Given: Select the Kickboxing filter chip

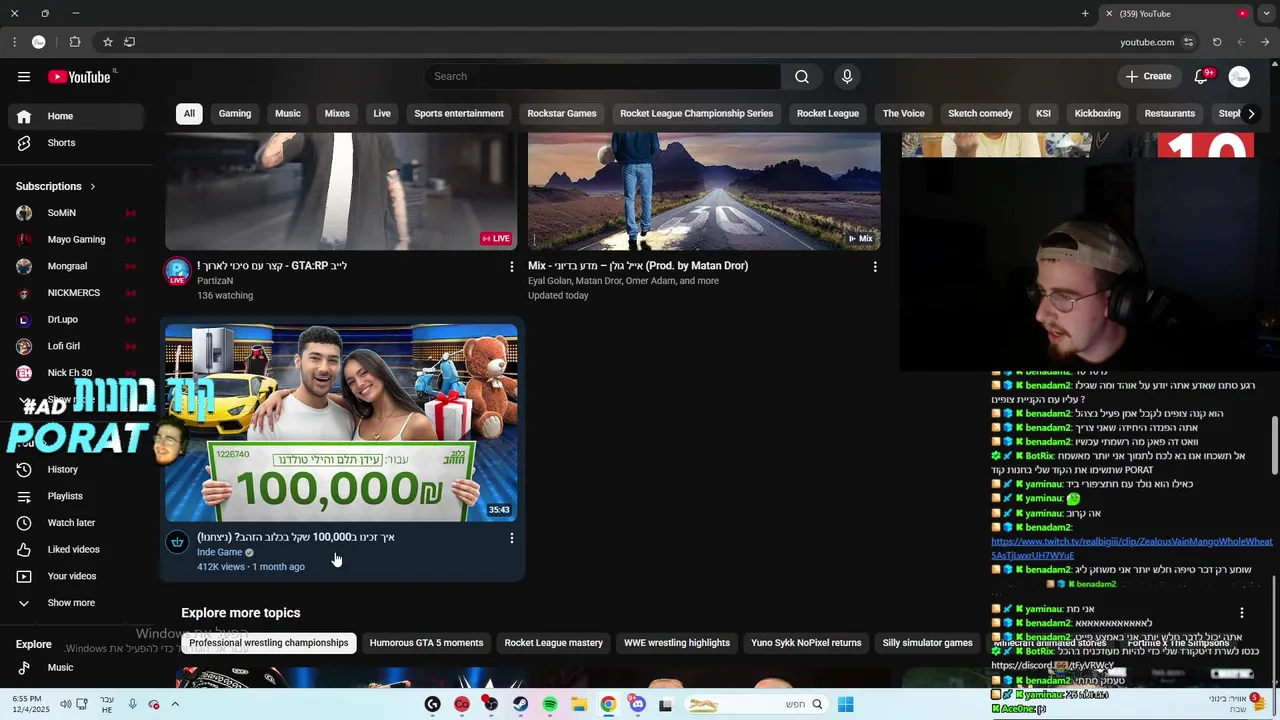Looking at the screenshot, I should [1097, 114].
